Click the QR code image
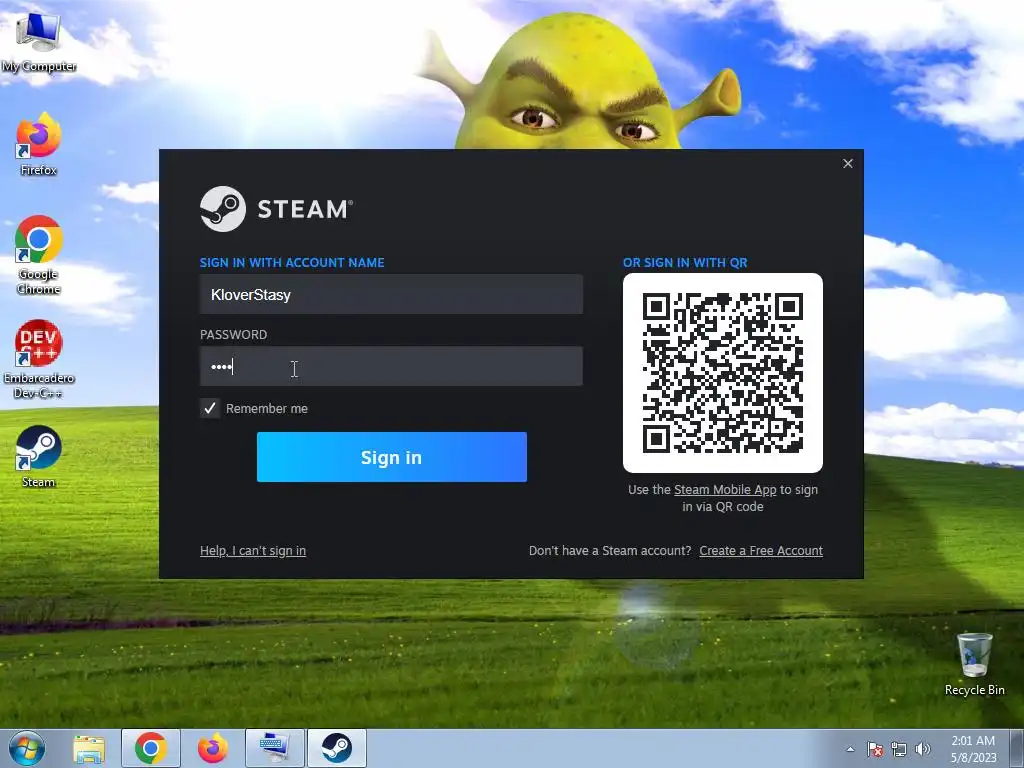The image size is (1024, 768). (723, 373)
